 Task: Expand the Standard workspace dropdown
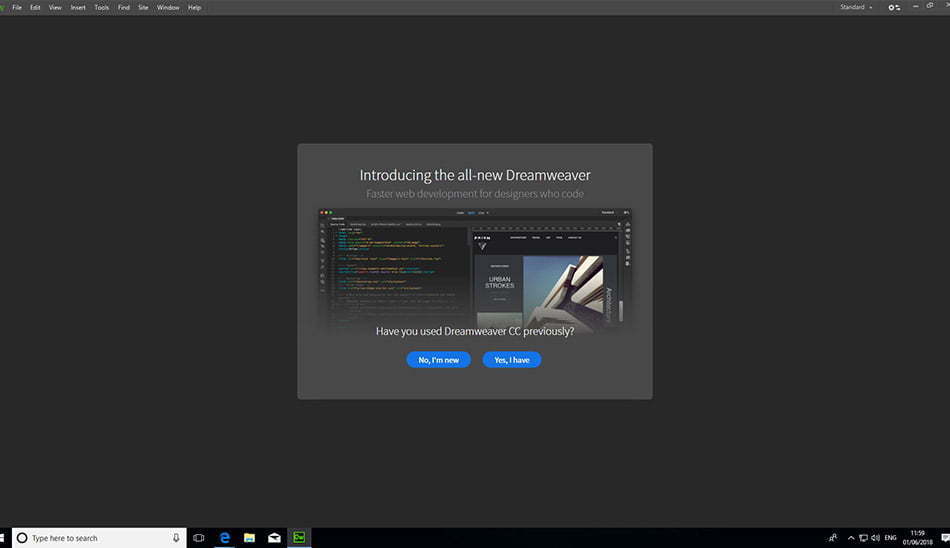856,7
